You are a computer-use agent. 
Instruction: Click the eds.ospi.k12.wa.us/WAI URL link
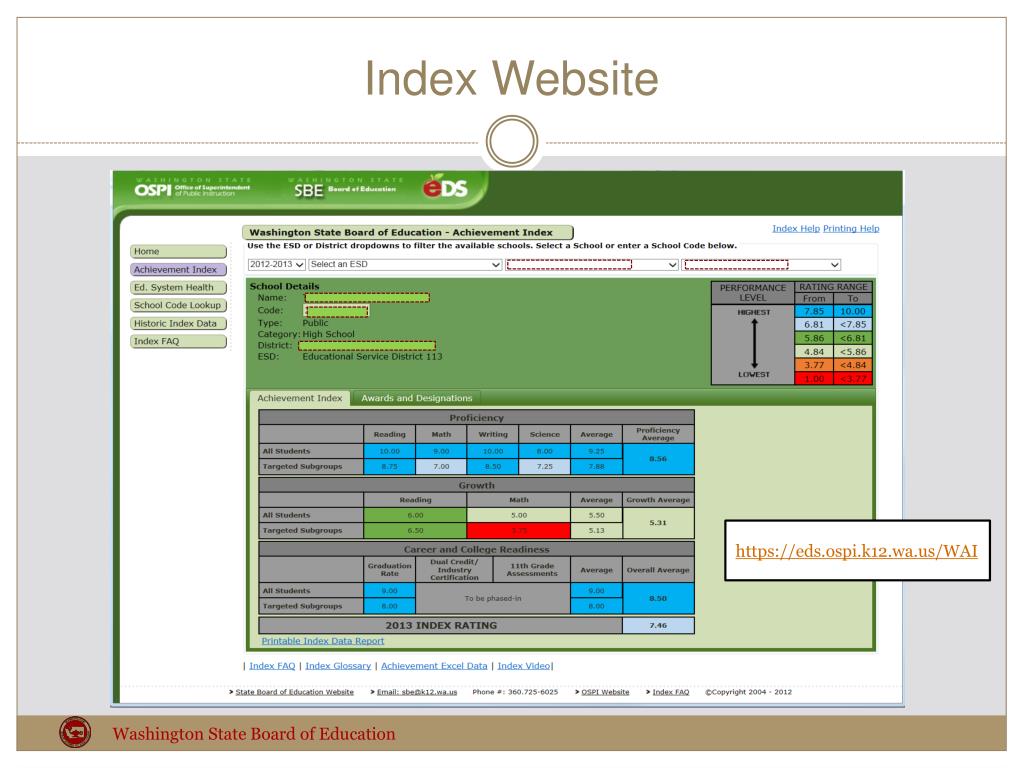[x=856, y=551]
